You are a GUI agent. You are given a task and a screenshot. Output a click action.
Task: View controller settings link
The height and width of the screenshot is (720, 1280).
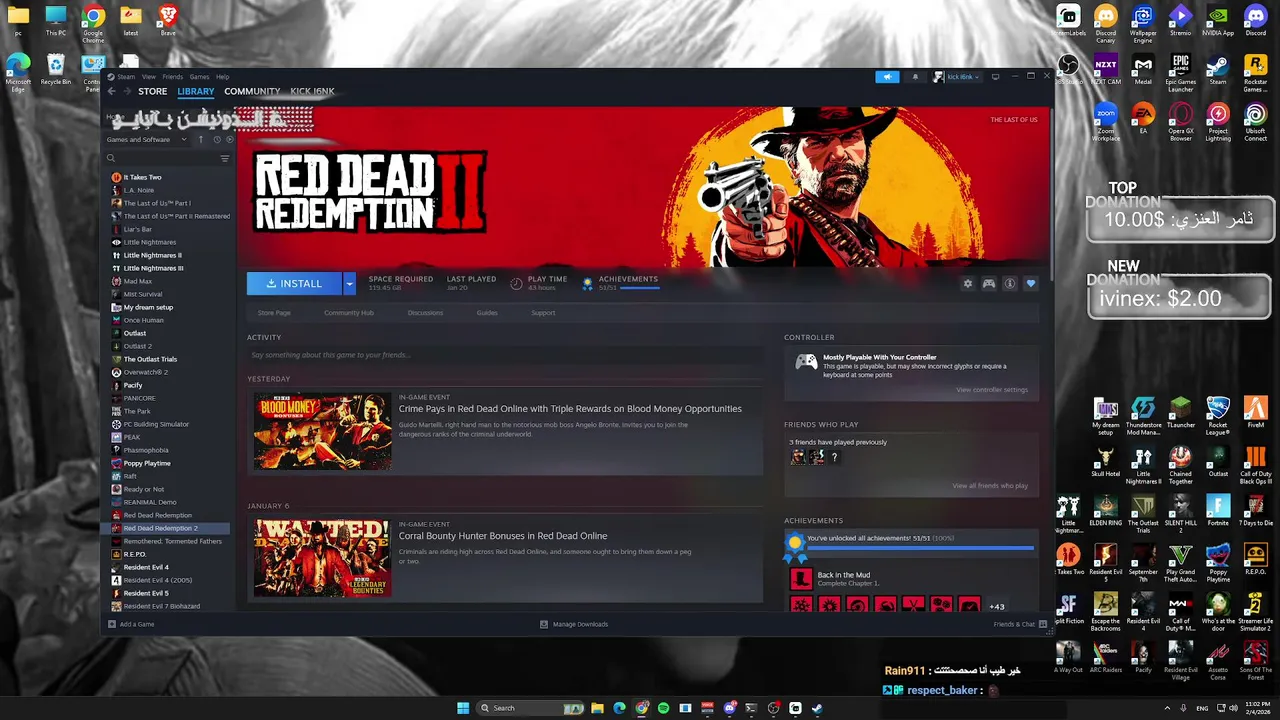click(x=992, y=390)
